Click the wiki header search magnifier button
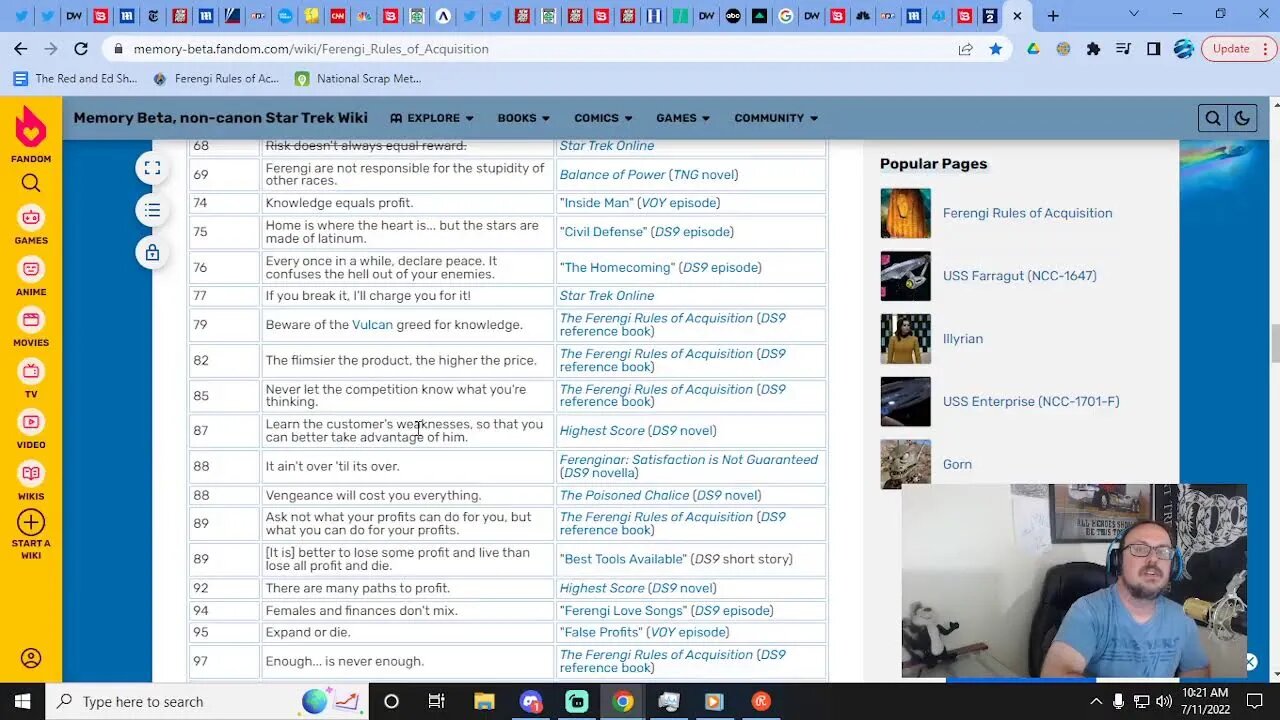The width and height of the screenshot is (1280, 720). pos(1212,118)
